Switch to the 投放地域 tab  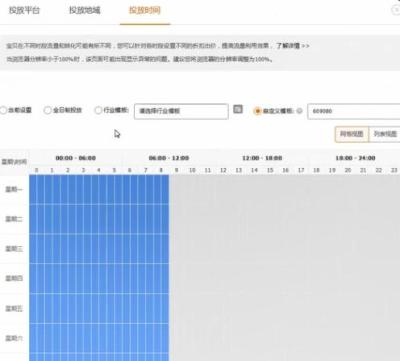[x=85, y=10]
